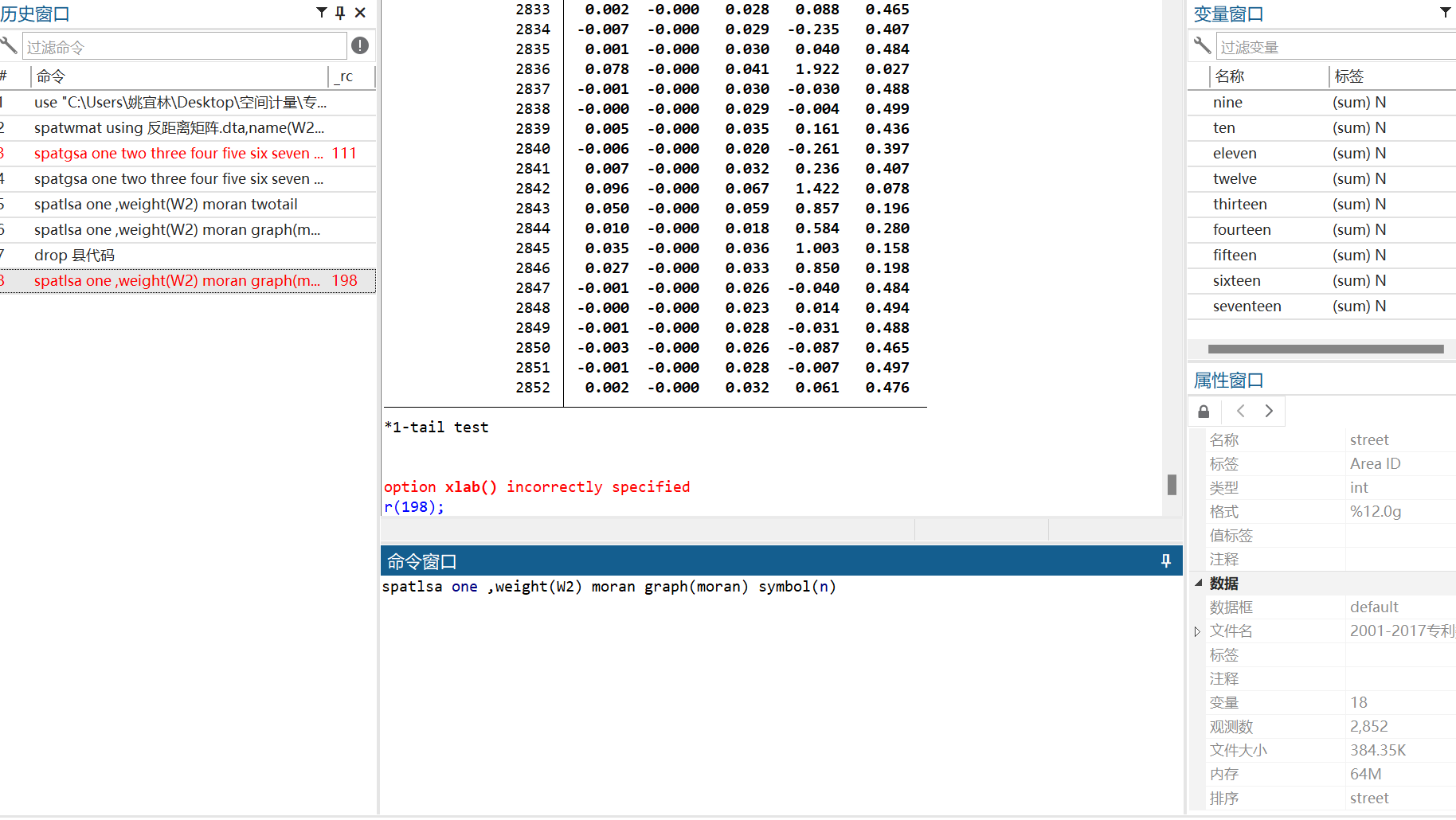This screenshot has width=1456, height=820.
Task: Click the error status icon next to filter command
Action: pyautogui.click(x=360, y=45)
